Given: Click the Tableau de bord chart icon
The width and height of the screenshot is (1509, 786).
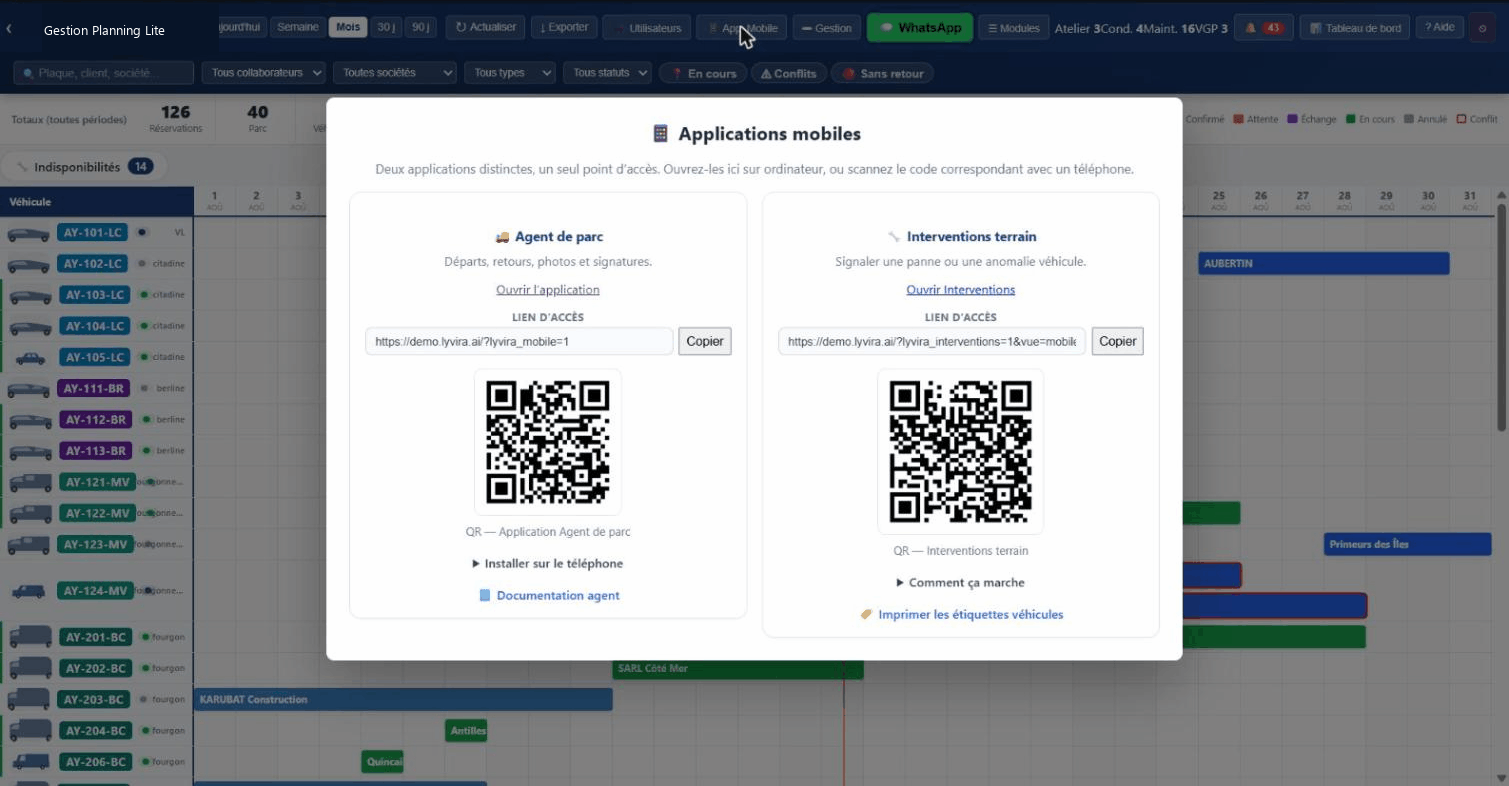Looking at the screenshot, I should point(1316,28).
